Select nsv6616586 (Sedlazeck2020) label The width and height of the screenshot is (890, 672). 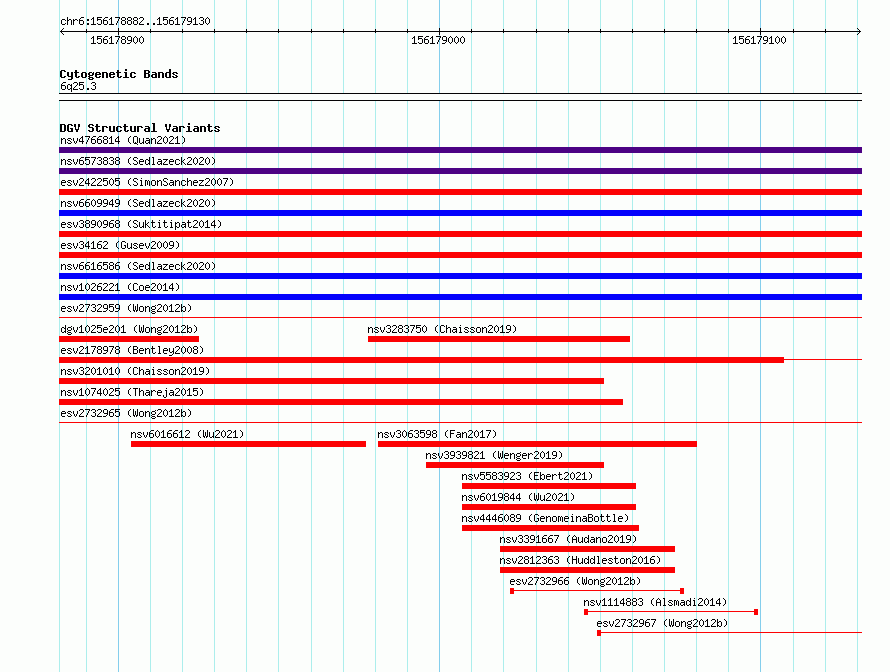(138, 266)
